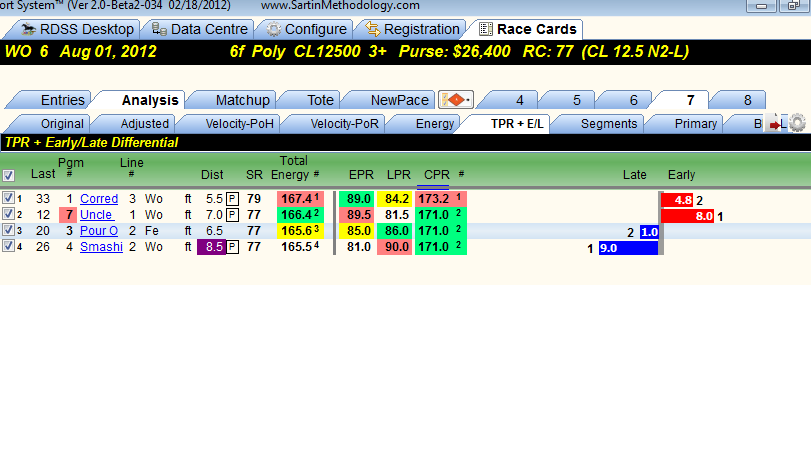Image resolution: width=811 pixels, height=460 pixels.
Task: Click the 167.4 Total Energy cell
Action: tap(301, 199)
